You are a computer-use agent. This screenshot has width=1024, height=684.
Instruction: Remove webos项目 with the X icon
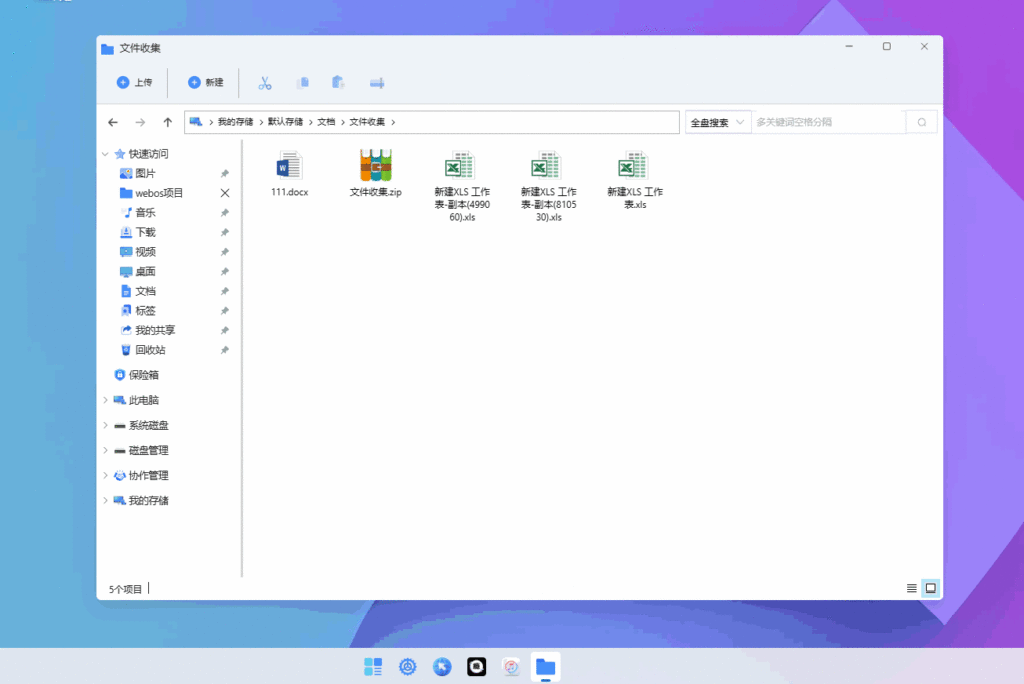(x=225, y=193)
